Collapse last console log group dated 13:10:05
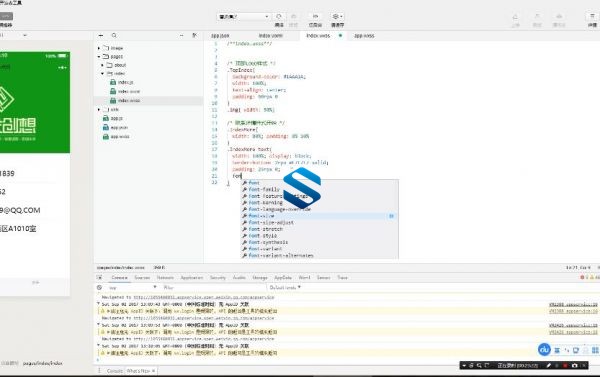600x377 pixels. tap(98, 346)
